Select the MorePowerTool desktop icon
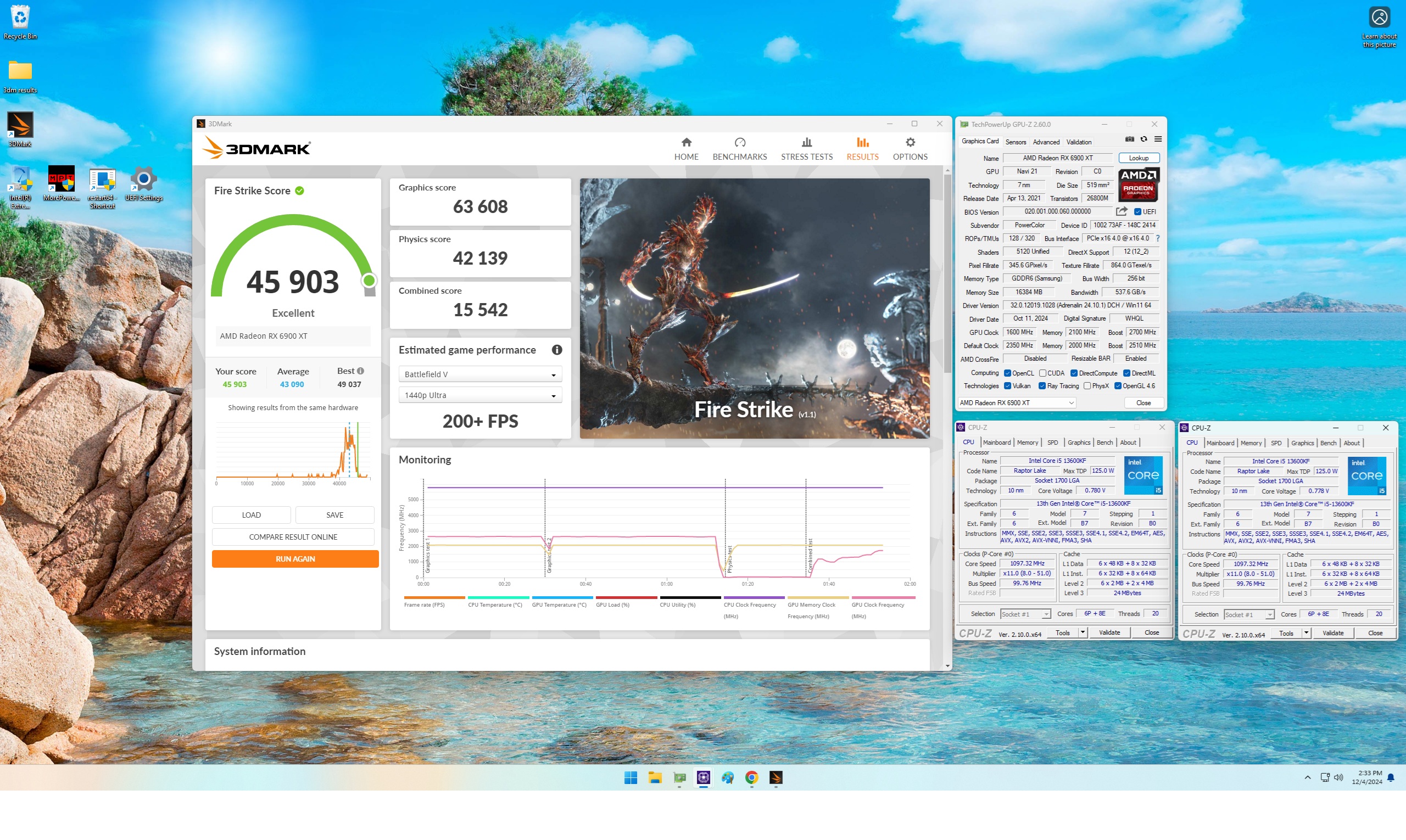This screenshot has height=840, width=1406. (61, 183)
